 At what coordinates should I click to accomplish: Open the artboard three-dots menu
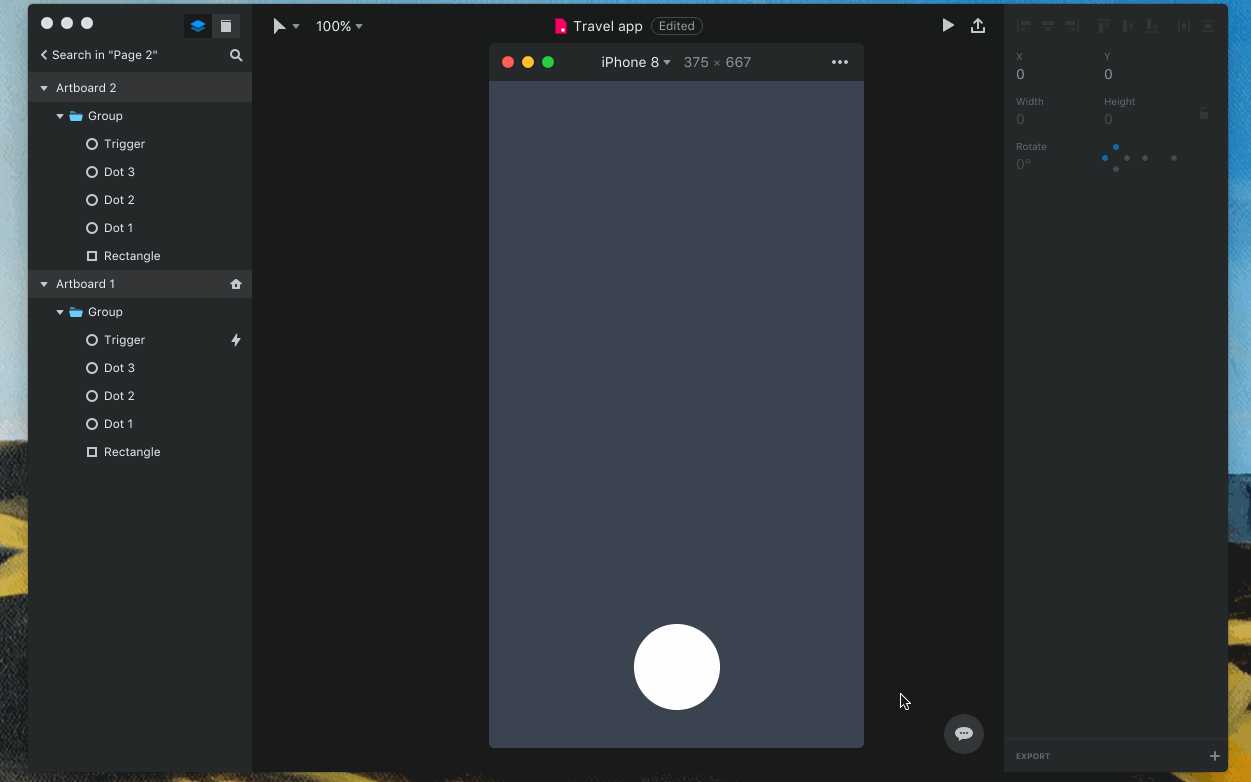pyautogui.click(x=840, y=62)
